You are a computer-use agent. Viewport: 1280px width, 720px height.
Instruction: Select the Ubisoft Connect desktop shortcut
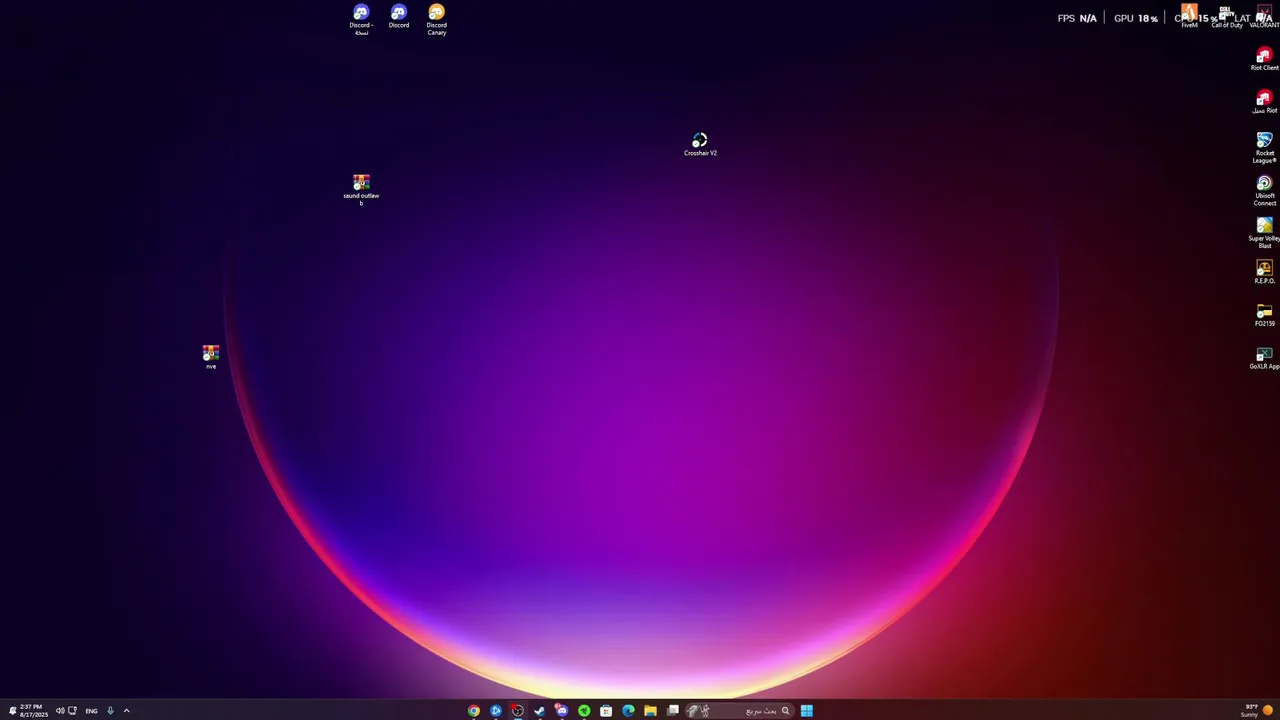[1264, 191]
